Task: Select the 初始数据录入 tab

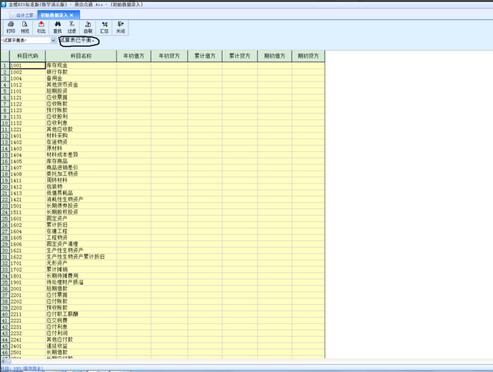Action: (54, 15)
